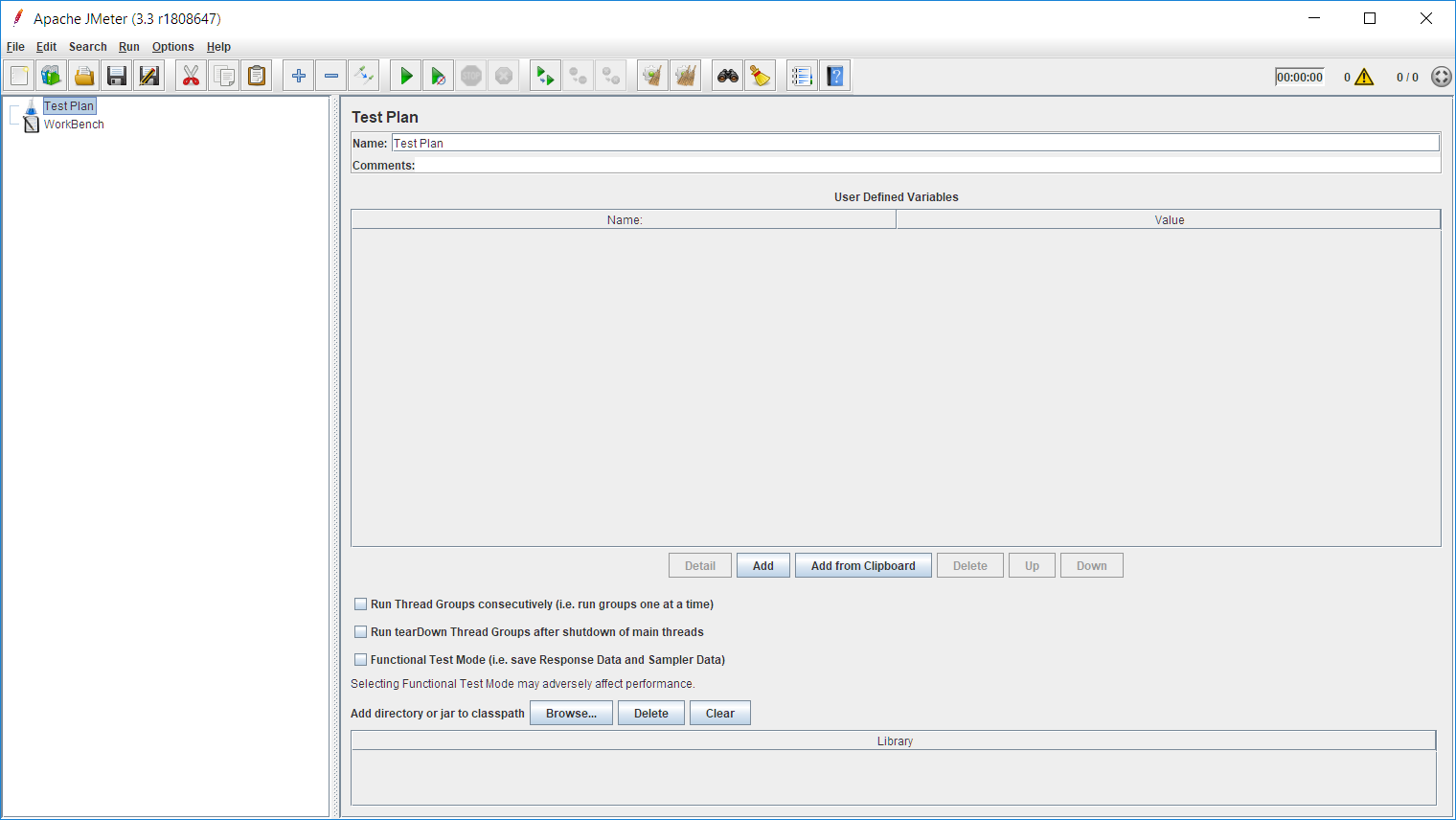The image size is (1456, 820).
Task: Click the Open file folder icon
Action: (x=84, y=76)
